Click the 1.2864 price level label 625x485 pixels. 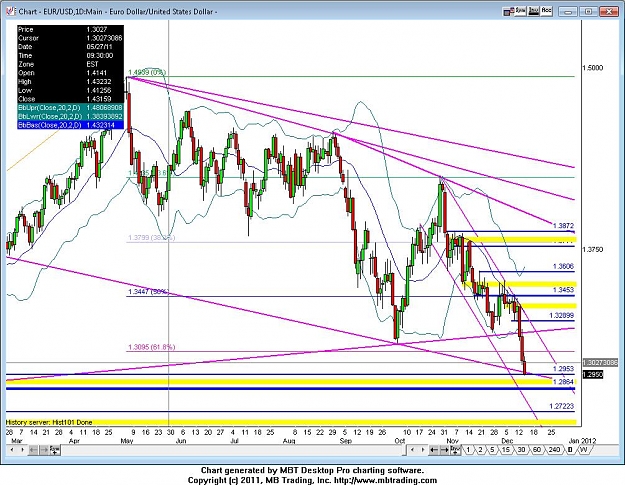(x=563, y=382)
